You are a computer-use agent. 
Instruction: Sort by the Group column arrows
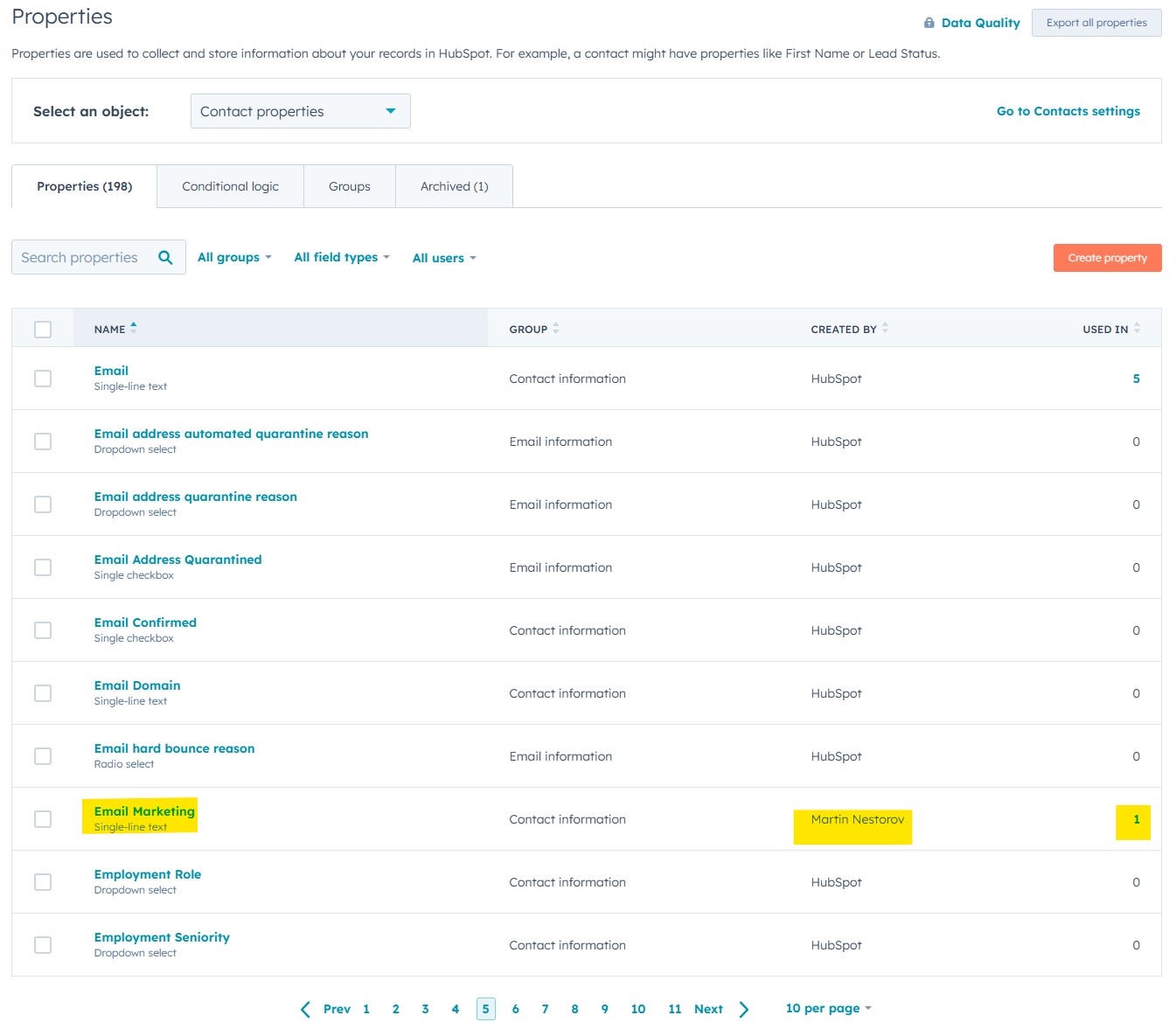556,328
